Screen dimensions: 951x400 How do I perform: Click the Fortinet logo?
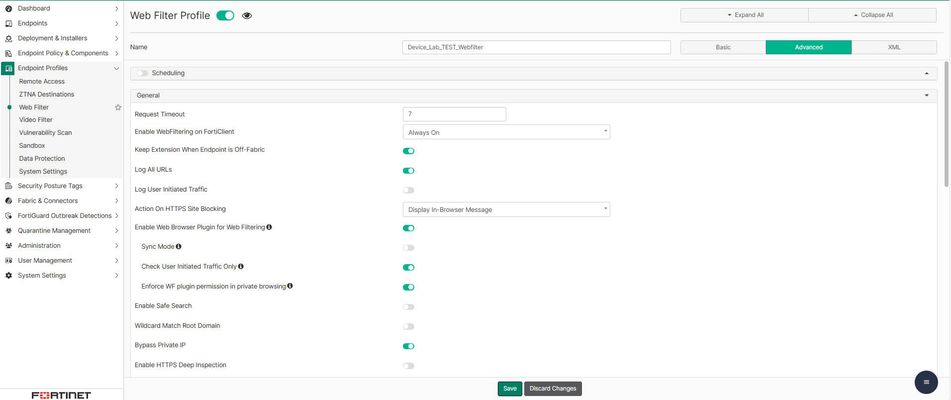pyautogui.click(x=61, y=395)
